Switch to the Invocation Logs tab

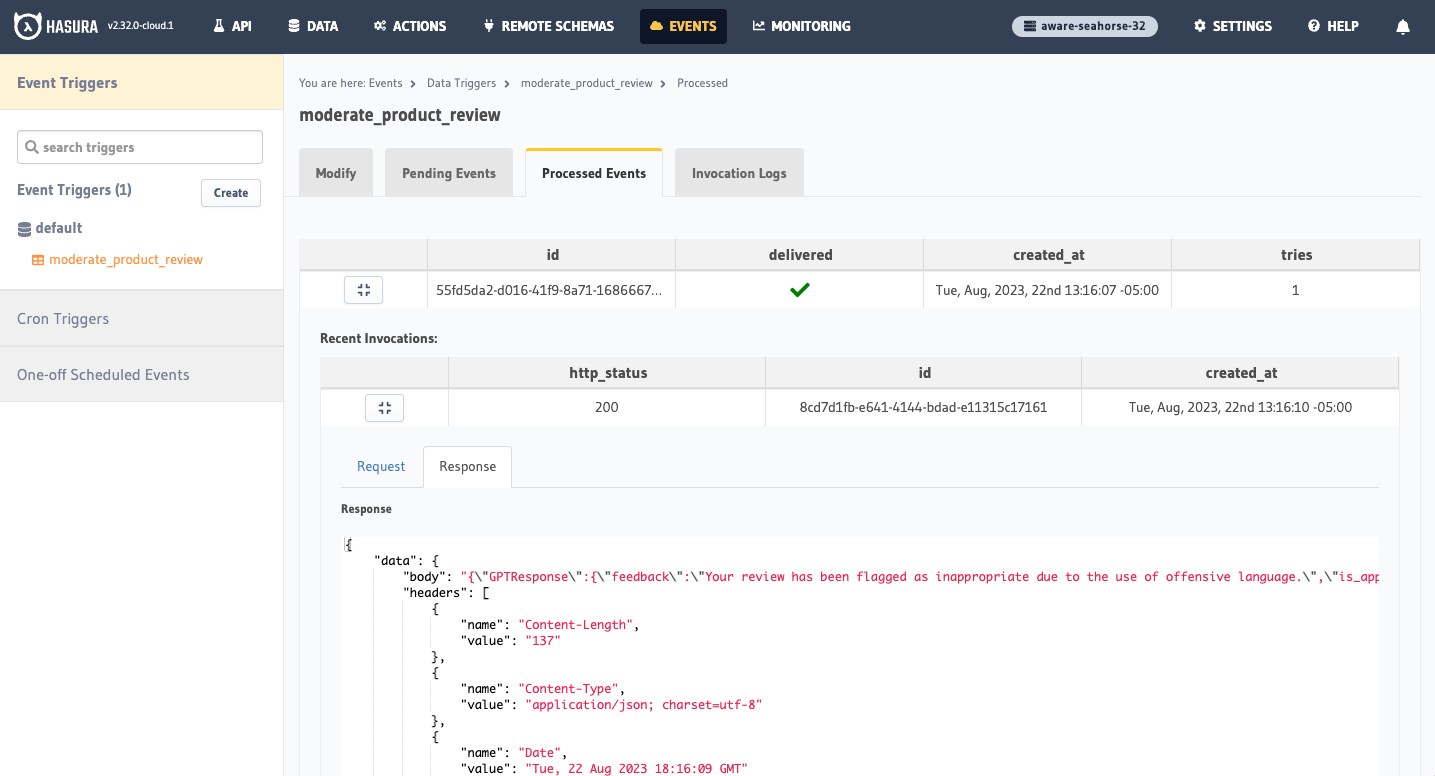click(x=738, y=172)
